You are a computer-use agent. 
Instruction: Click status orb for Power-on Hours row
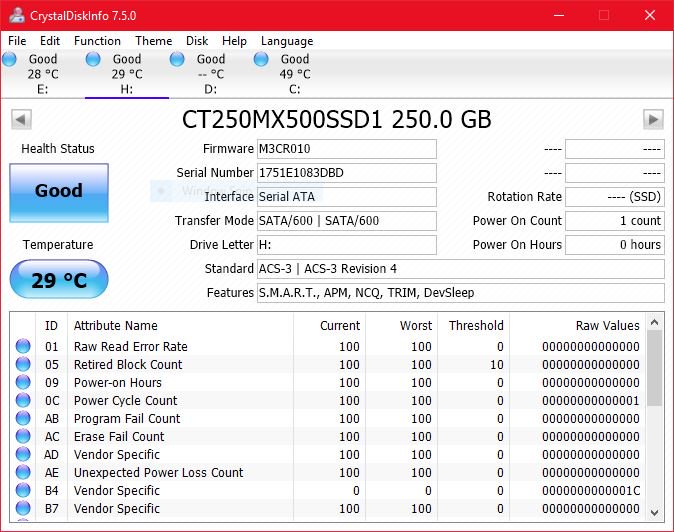[23, 382]
